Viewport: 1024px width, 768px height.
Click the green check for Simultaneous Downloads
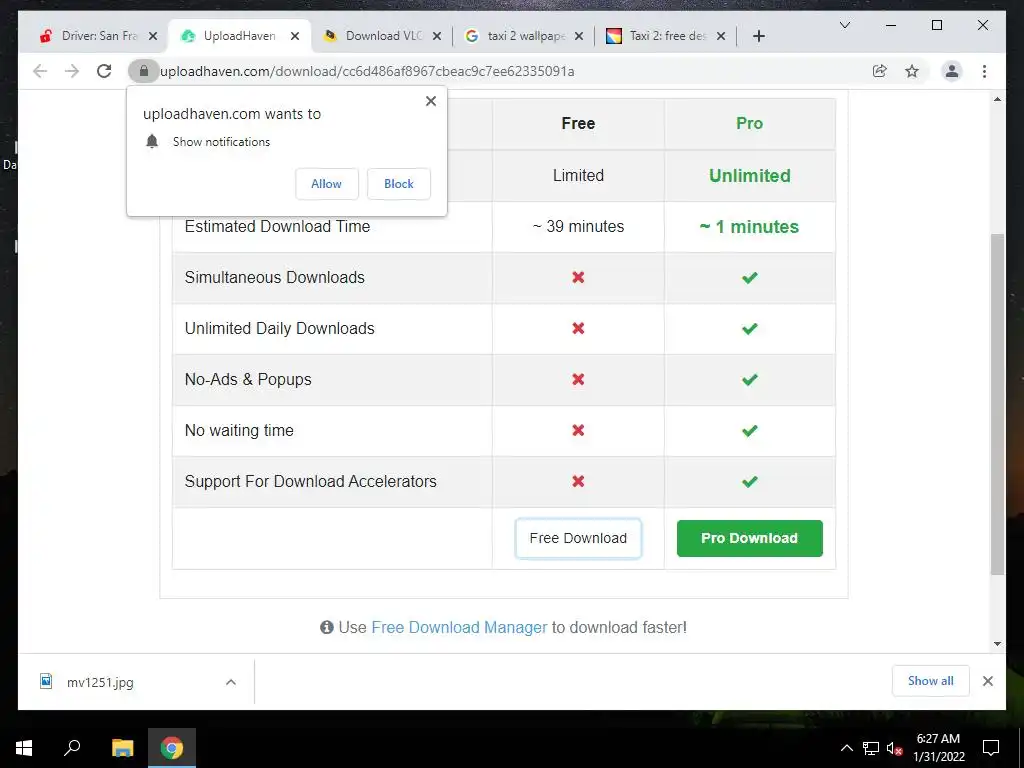point(749,278)
